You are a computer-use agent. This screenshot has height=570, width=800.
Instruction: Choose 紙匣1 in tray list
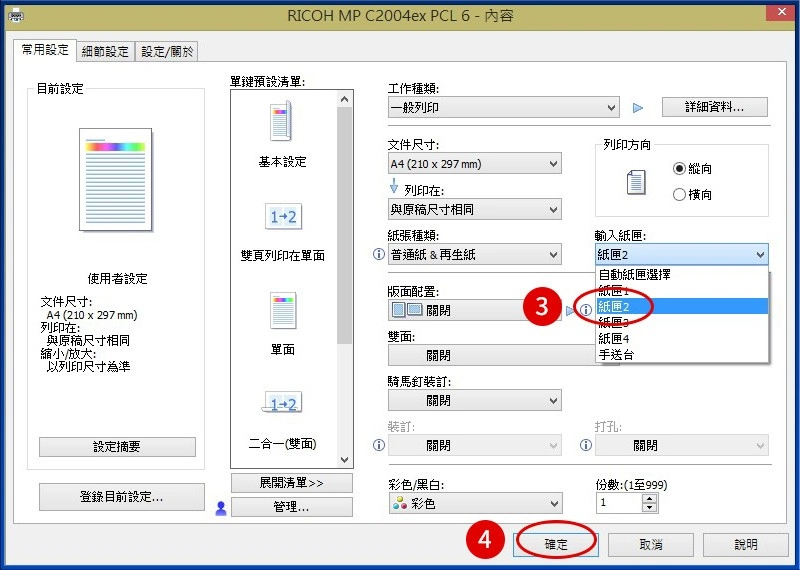coord(682,291)
